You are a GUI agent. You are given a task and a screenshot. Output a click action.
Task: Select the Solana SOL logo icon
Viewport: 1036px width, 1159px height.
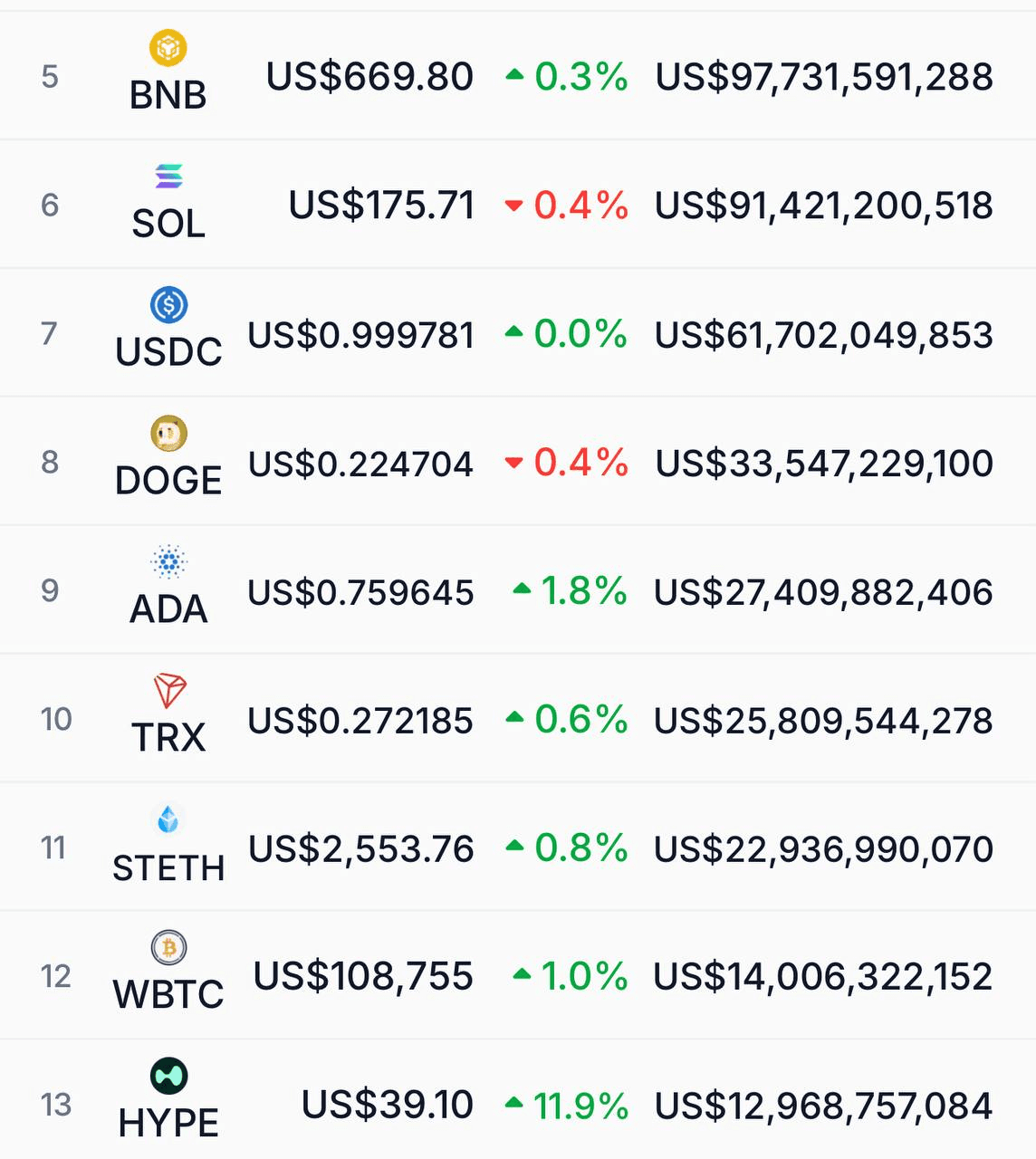[x=168, y=176]
